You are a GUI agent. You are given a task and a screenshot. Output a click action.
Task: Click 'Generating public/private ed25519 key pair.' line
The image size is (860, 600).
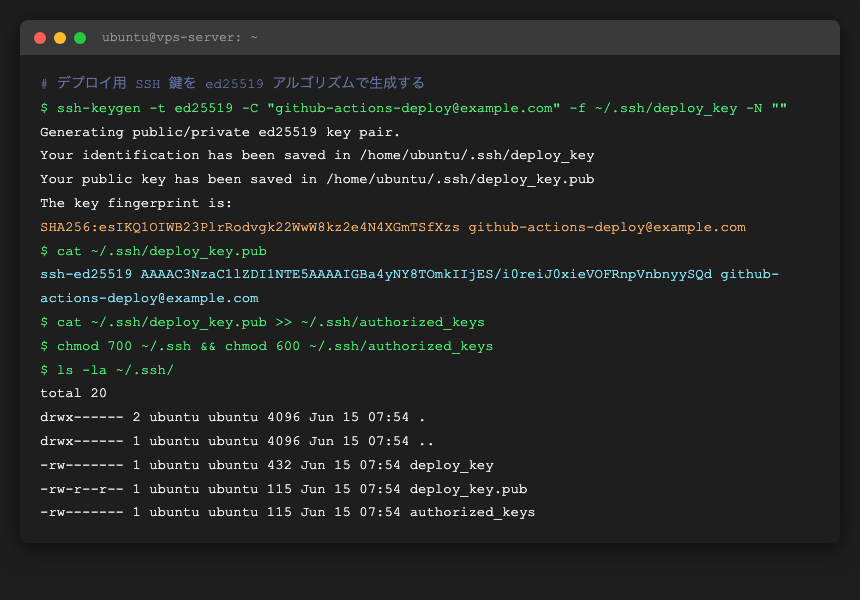(x=220, y=132)
